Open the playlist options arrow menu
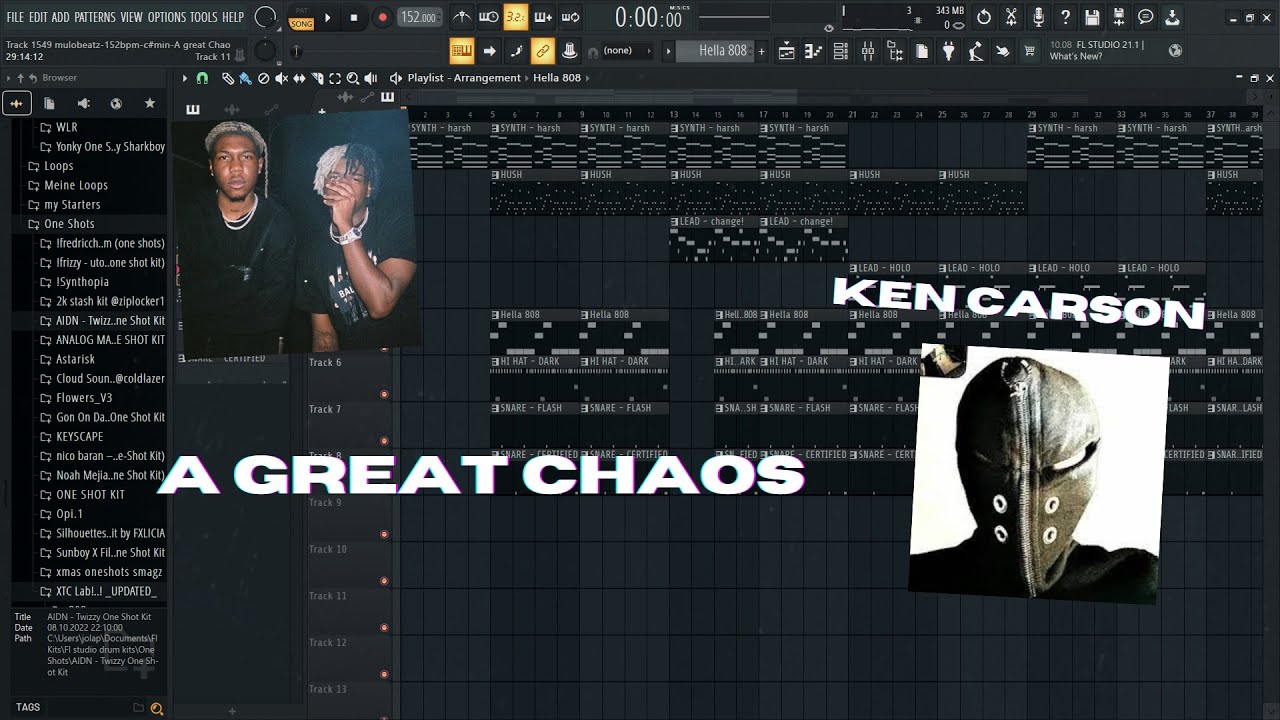 tap(184, 78)
